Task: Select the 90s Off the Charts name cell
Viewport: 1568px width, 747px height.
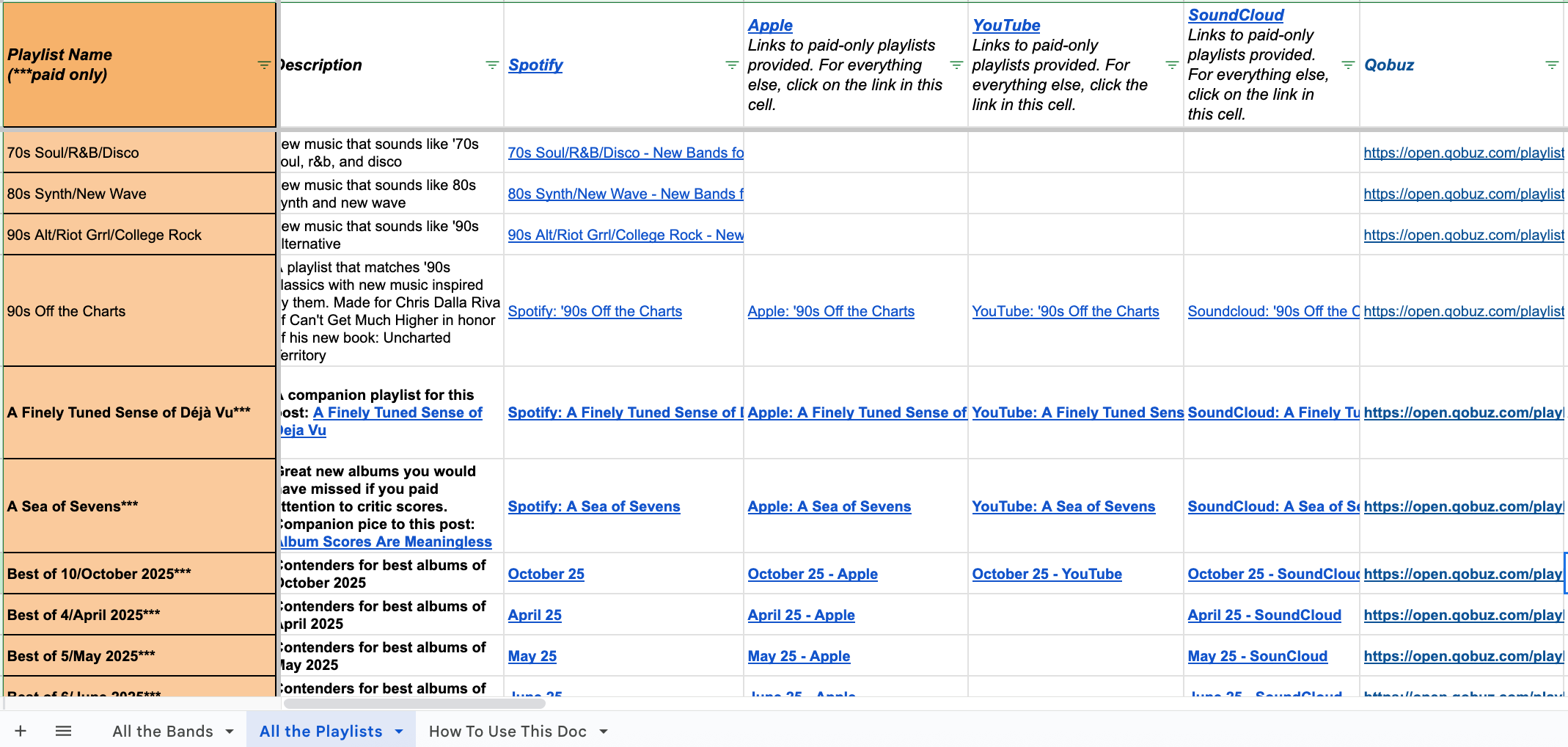Action: (139, 311)
